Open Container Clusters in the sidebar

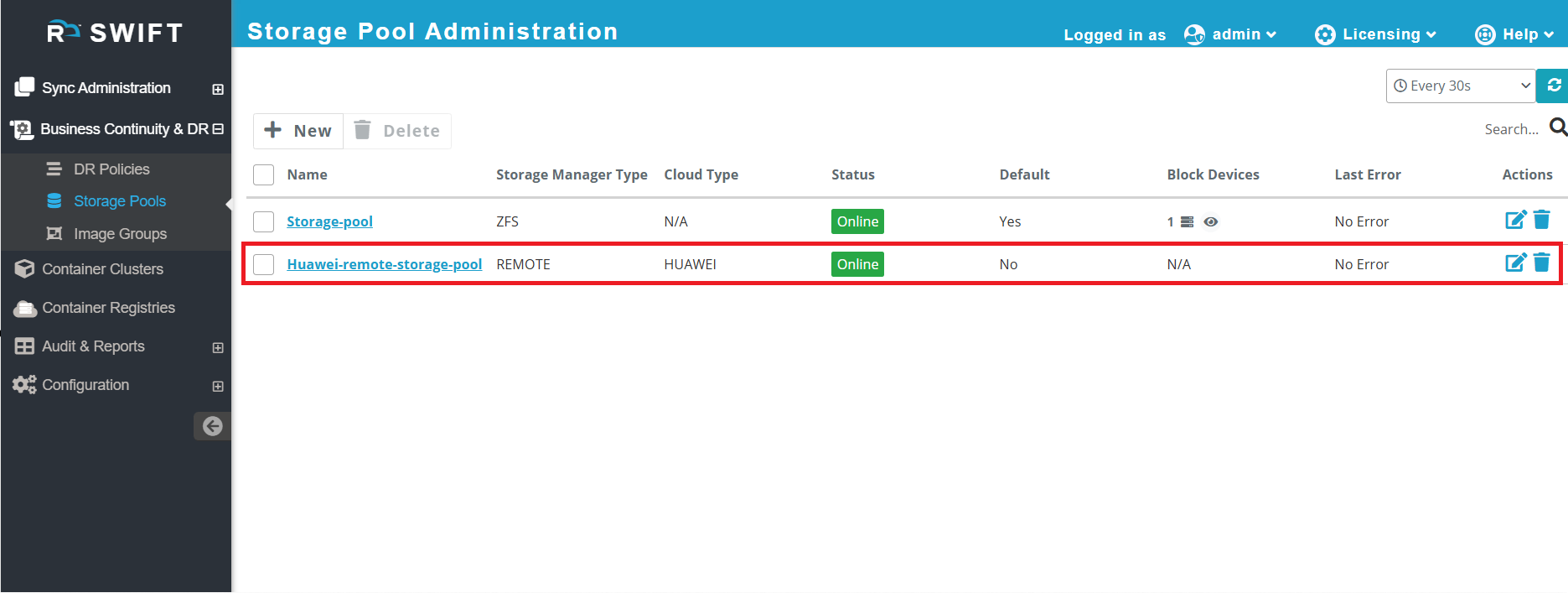(x=102, y=268)
